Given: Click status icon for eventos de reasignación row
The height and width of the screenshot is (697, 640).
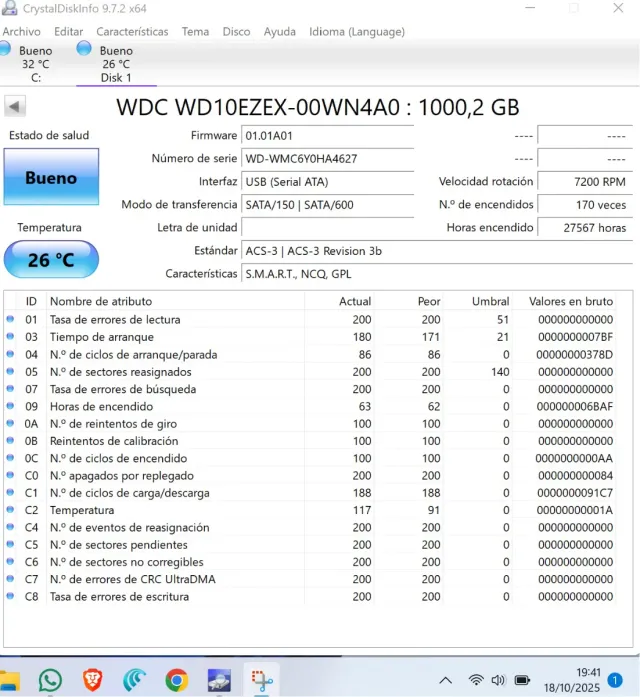Looking at the screenshot, I should coord(10,527).
